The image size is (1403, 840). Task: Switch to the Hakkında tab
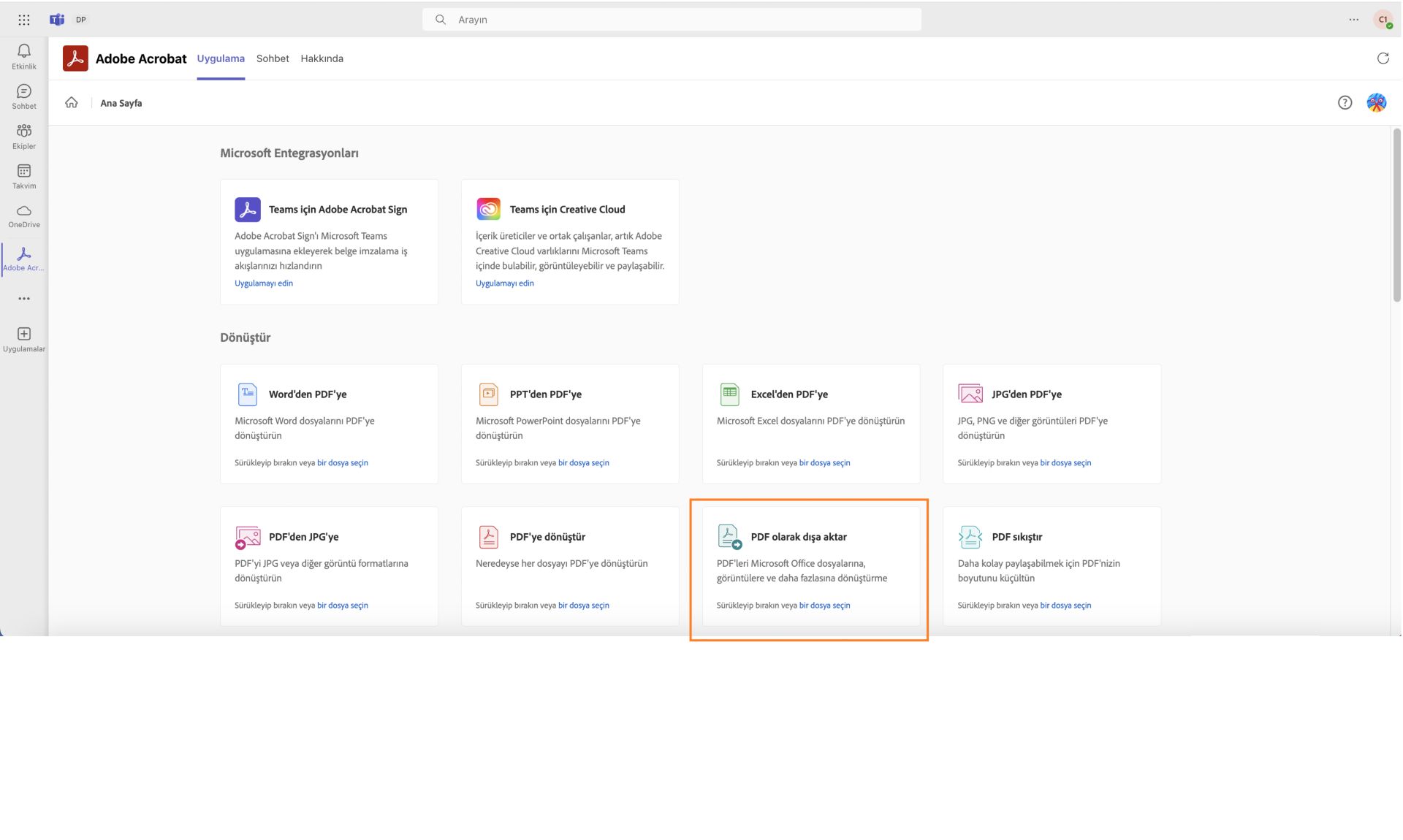point(322,58)
